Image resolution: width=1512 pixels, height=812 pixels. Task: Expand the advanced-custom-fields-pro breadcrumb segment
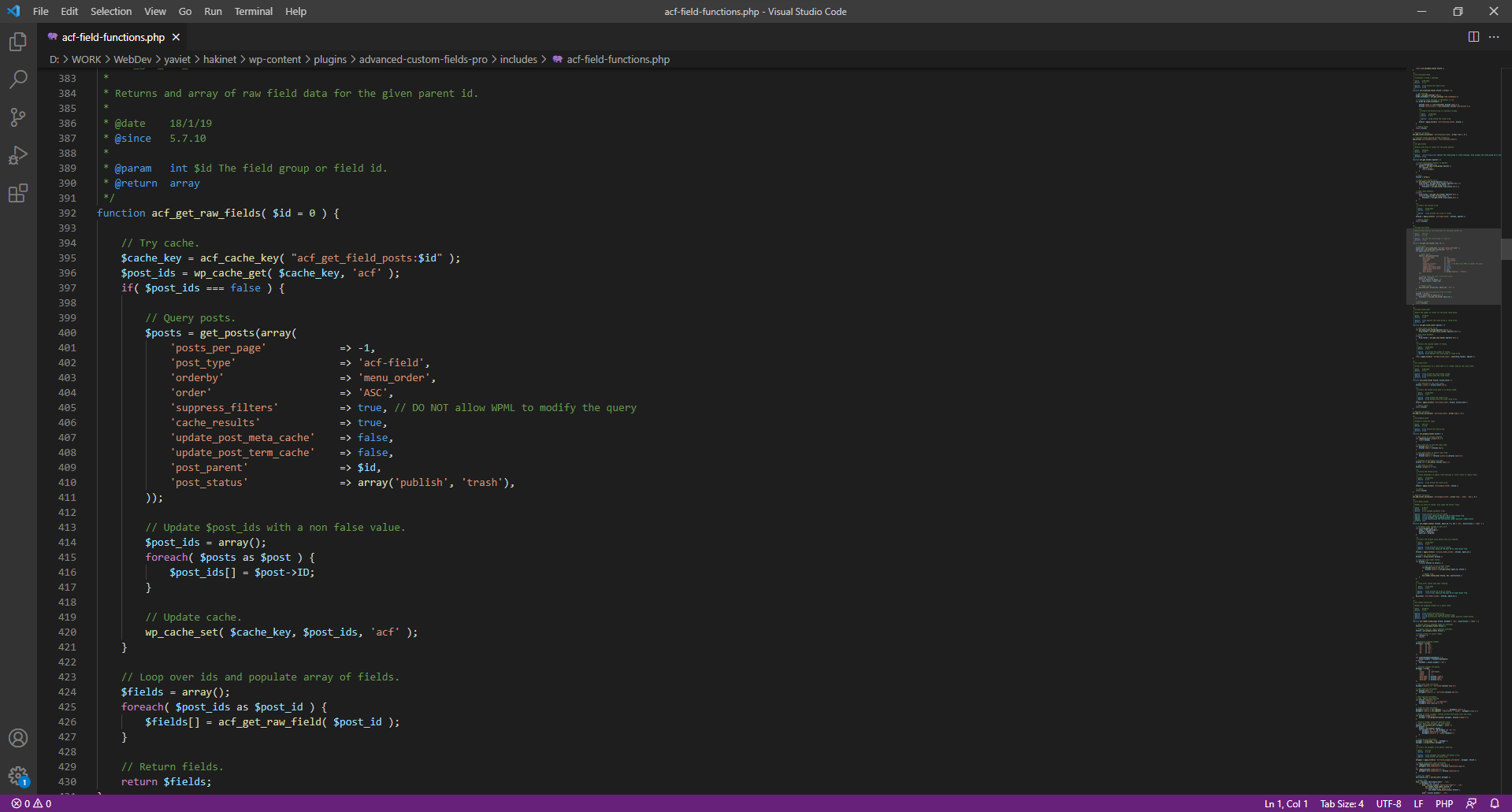pos(423,60)
